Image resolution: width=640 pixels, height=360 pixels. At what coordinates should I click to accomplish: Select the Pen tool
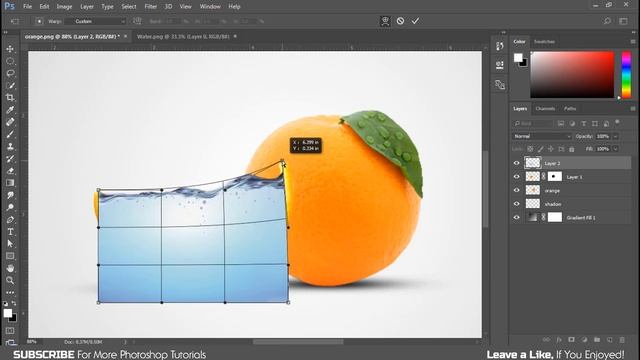coord(10,220)
